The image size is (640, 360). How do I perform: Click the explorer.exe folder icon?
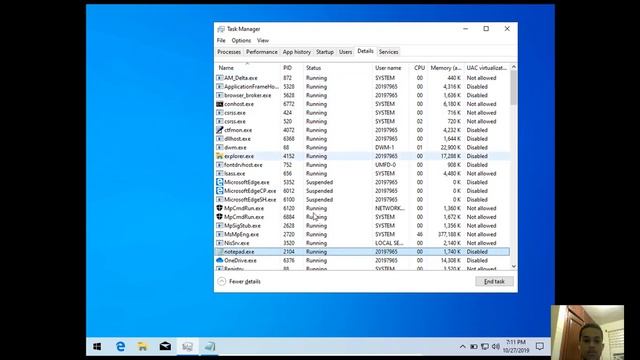coord(220,156)
